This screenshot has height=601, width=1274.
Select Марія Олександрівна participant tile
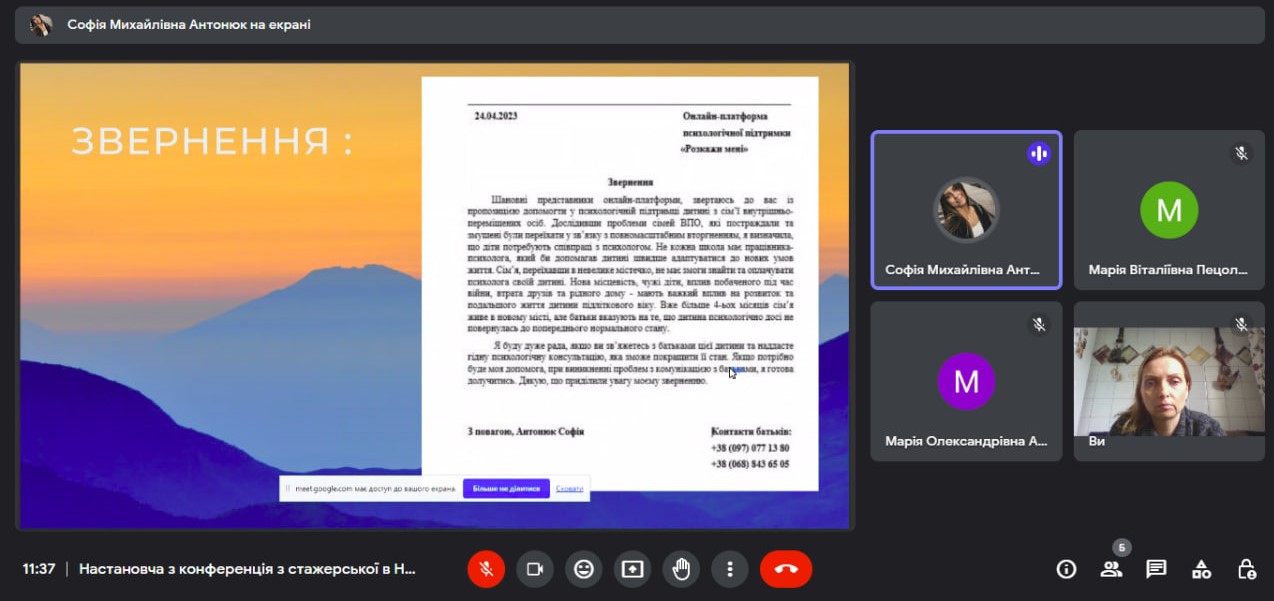[x=966, y=381]
